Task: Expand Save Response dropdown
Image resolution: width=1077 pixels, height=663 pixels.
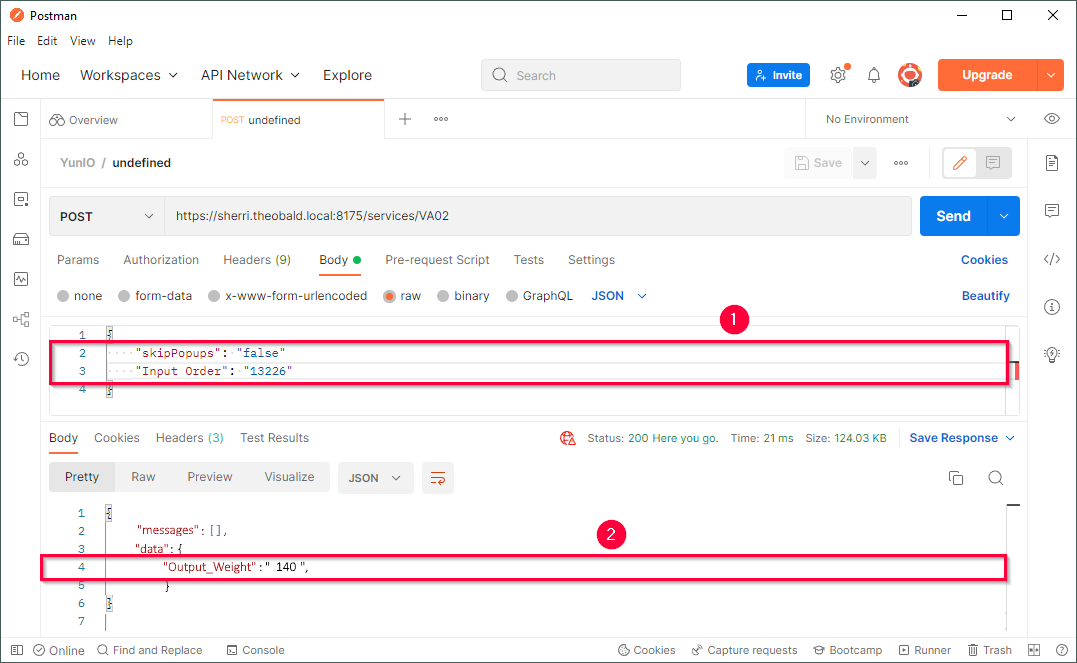Action: 962,438
